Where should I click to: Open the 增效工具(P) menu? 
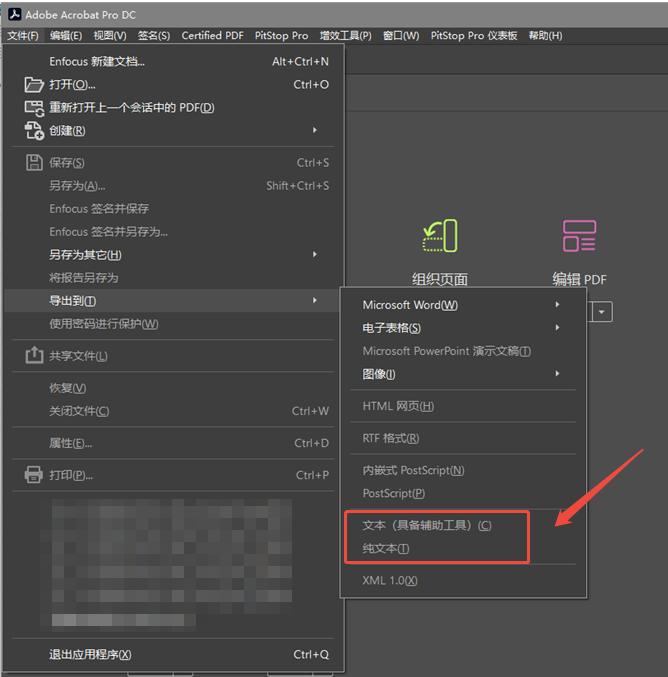click(x=345, y=36)
